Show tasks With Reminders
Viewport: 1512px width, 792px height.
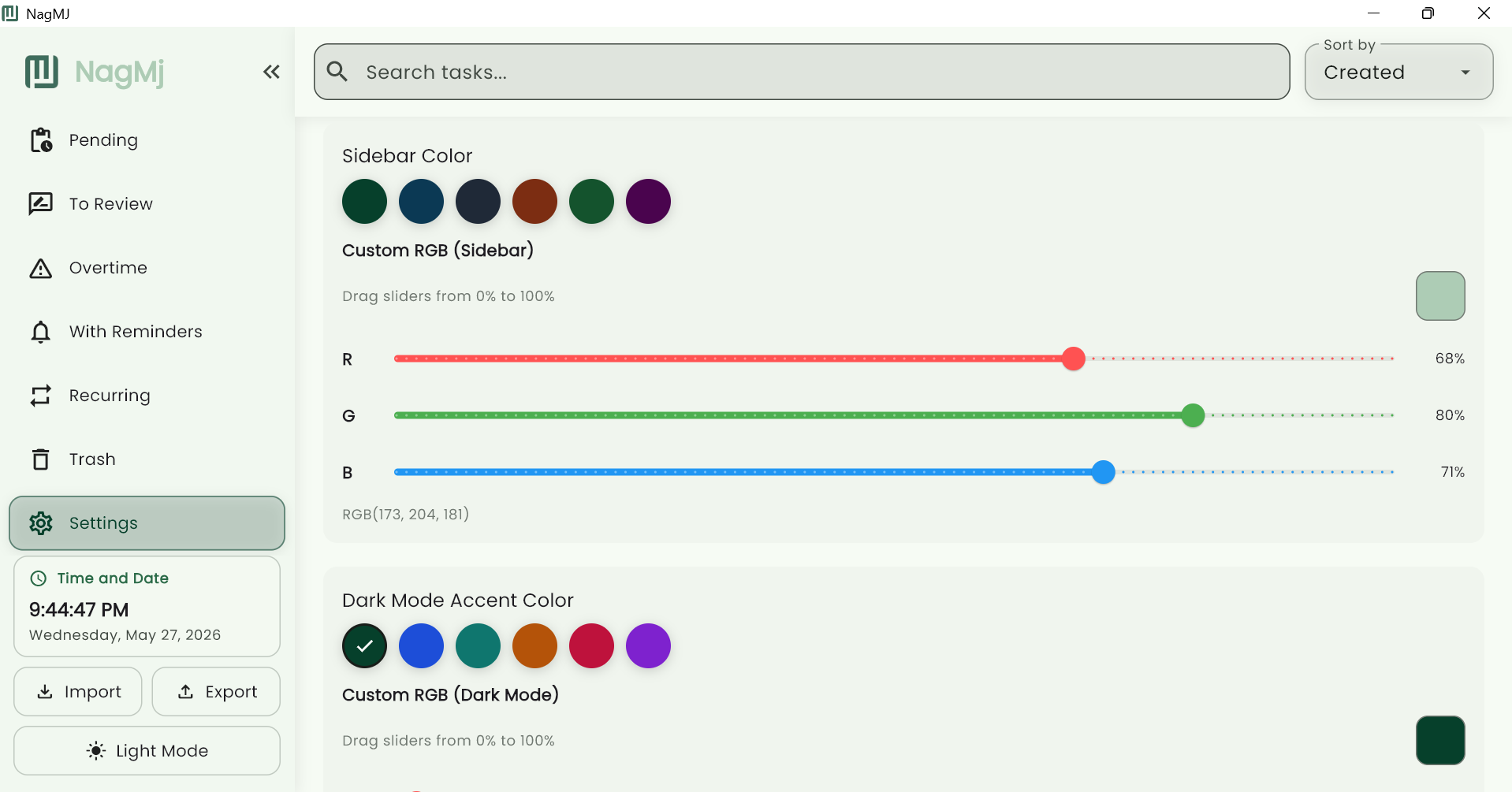click(x=147, y=332)
